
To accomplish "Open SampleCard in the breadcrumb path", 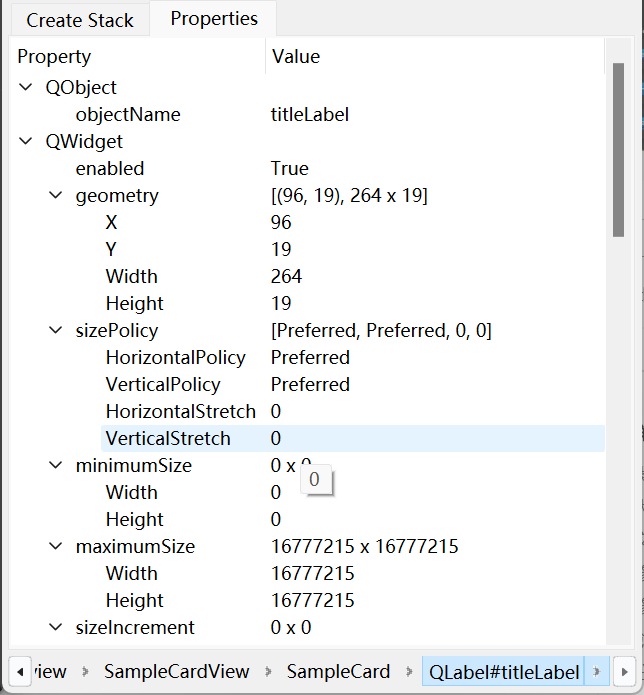I will [x=338, y=671].
